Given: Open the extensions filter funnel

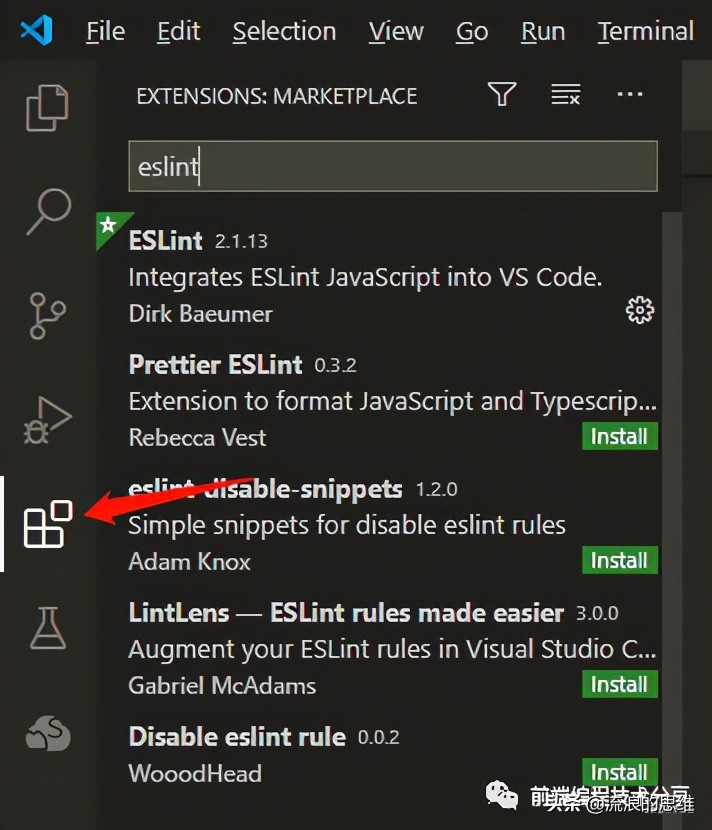Looking at the screenshot, I should click(x=501, y=94).
